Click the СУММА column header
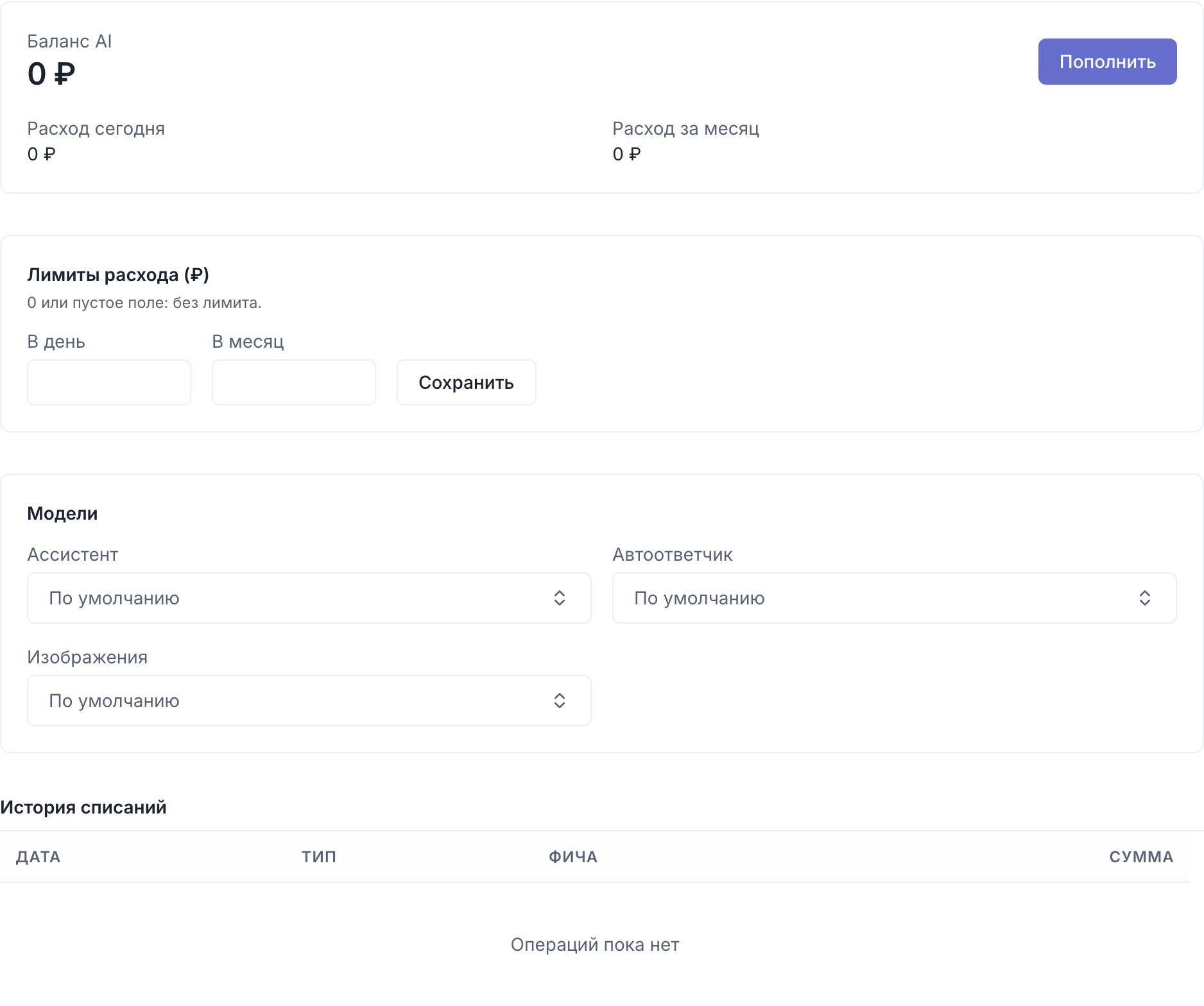This screenshot has height=1006, width=1204. [1141, 857]
